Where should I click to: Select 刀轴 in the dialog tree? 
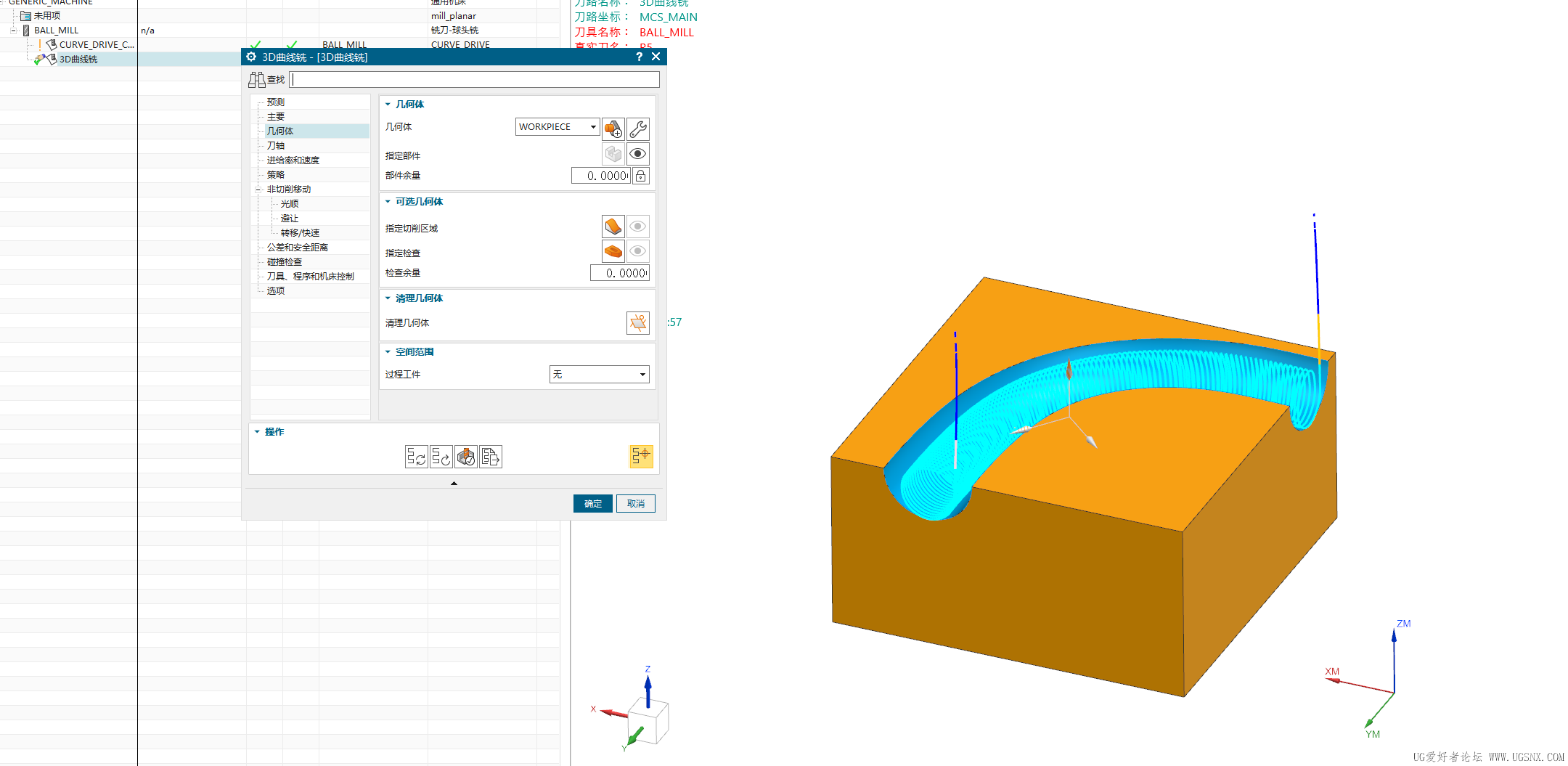(x=276, y=146)
